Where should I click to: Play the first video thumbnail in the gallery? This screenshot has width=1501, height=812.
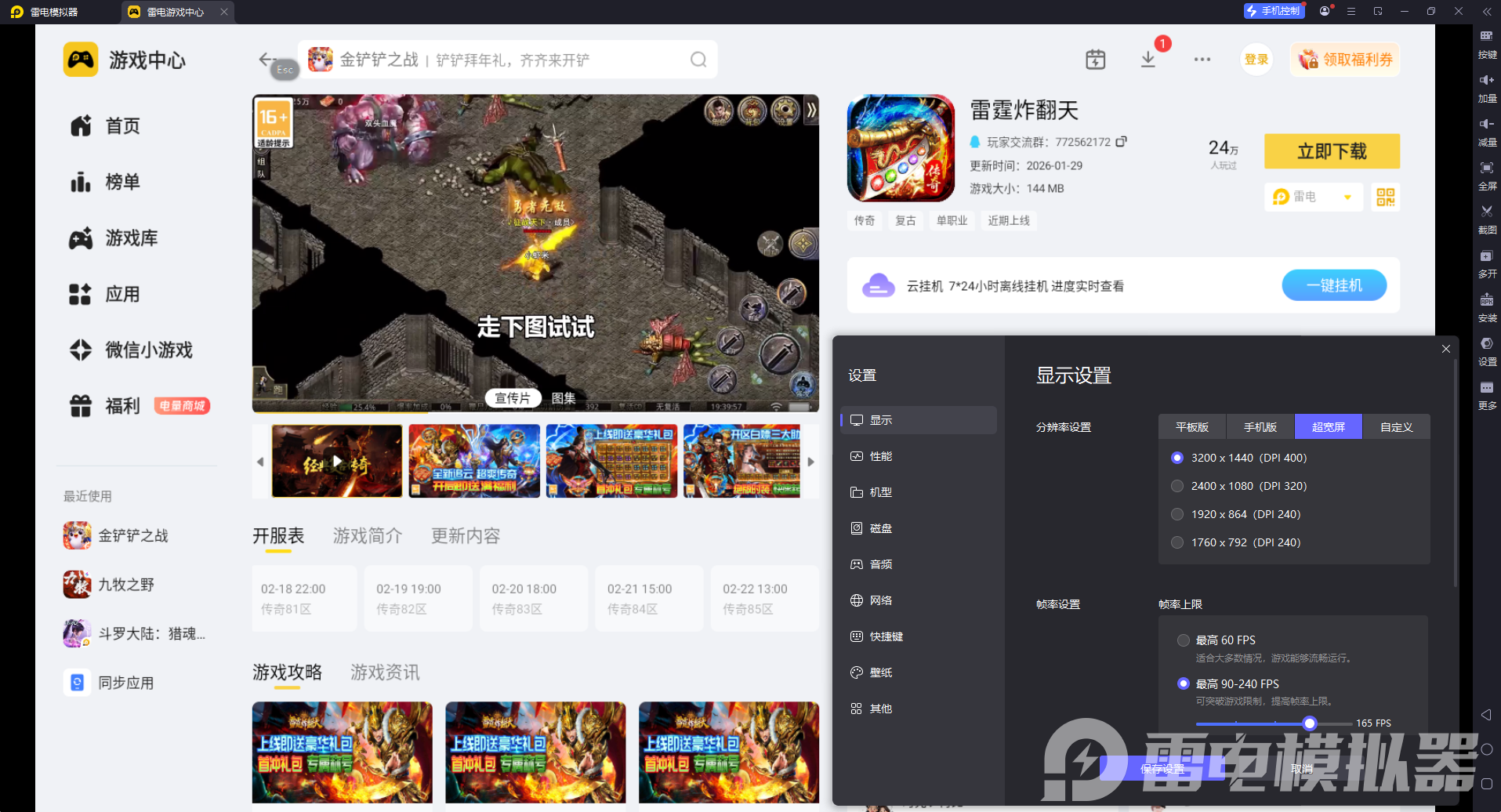(x=337, y=462)
